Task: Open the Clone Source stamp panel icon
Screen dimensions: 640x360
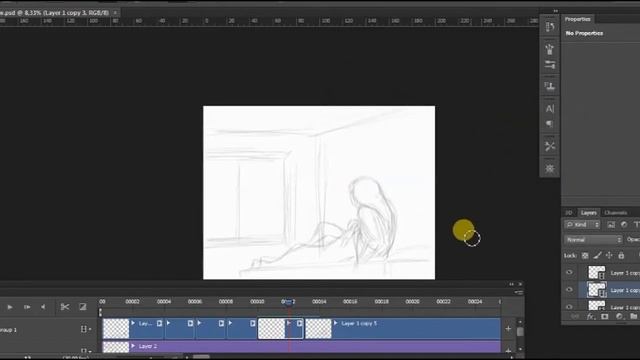Action: (x=550, y=86)
